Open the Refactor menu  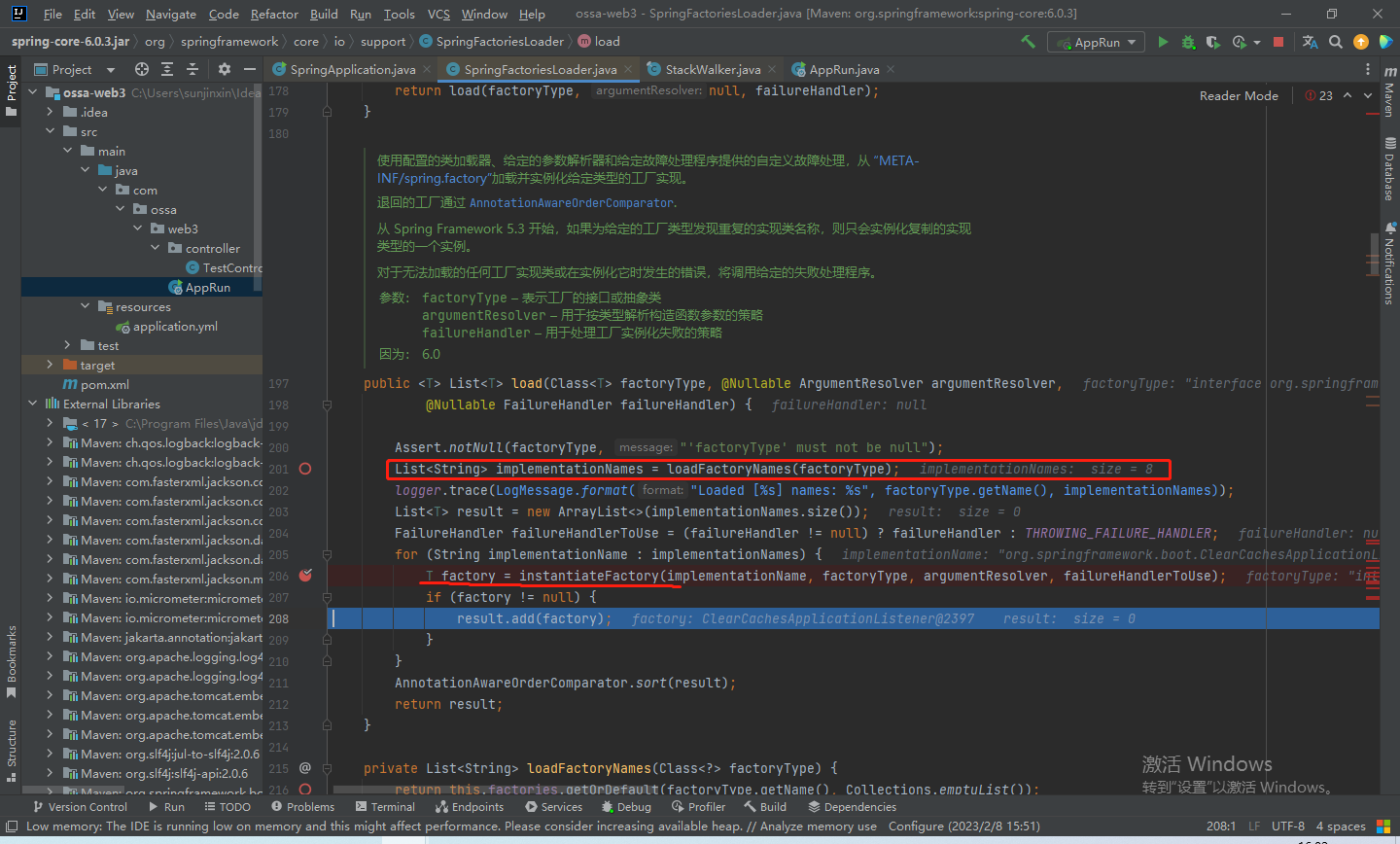click(x=274, y=14)
